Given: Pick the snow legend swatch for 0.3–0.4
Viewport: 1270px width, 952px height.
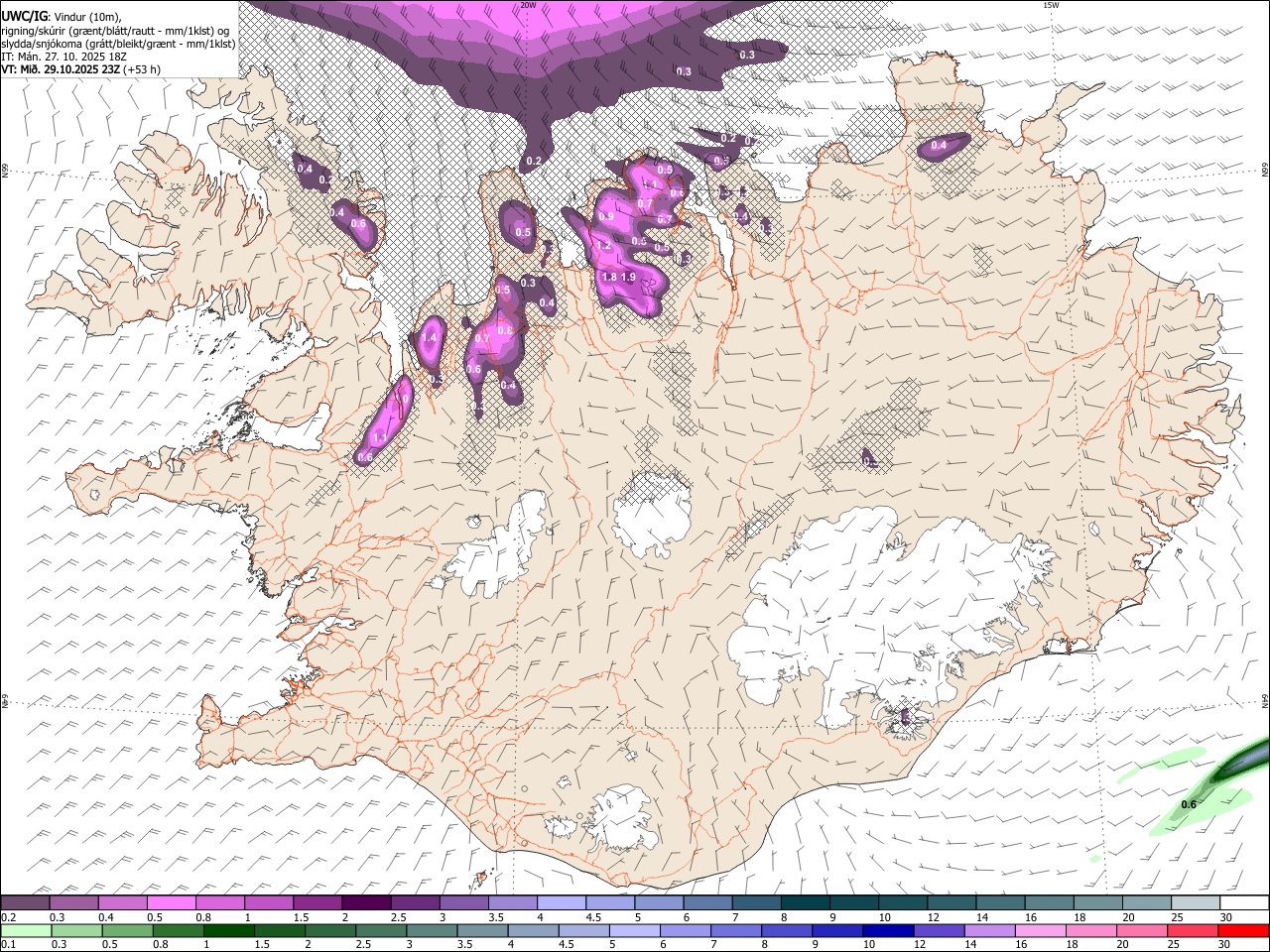Looking at the screenshot, I should pyautogui.click(x=74, y=903).
